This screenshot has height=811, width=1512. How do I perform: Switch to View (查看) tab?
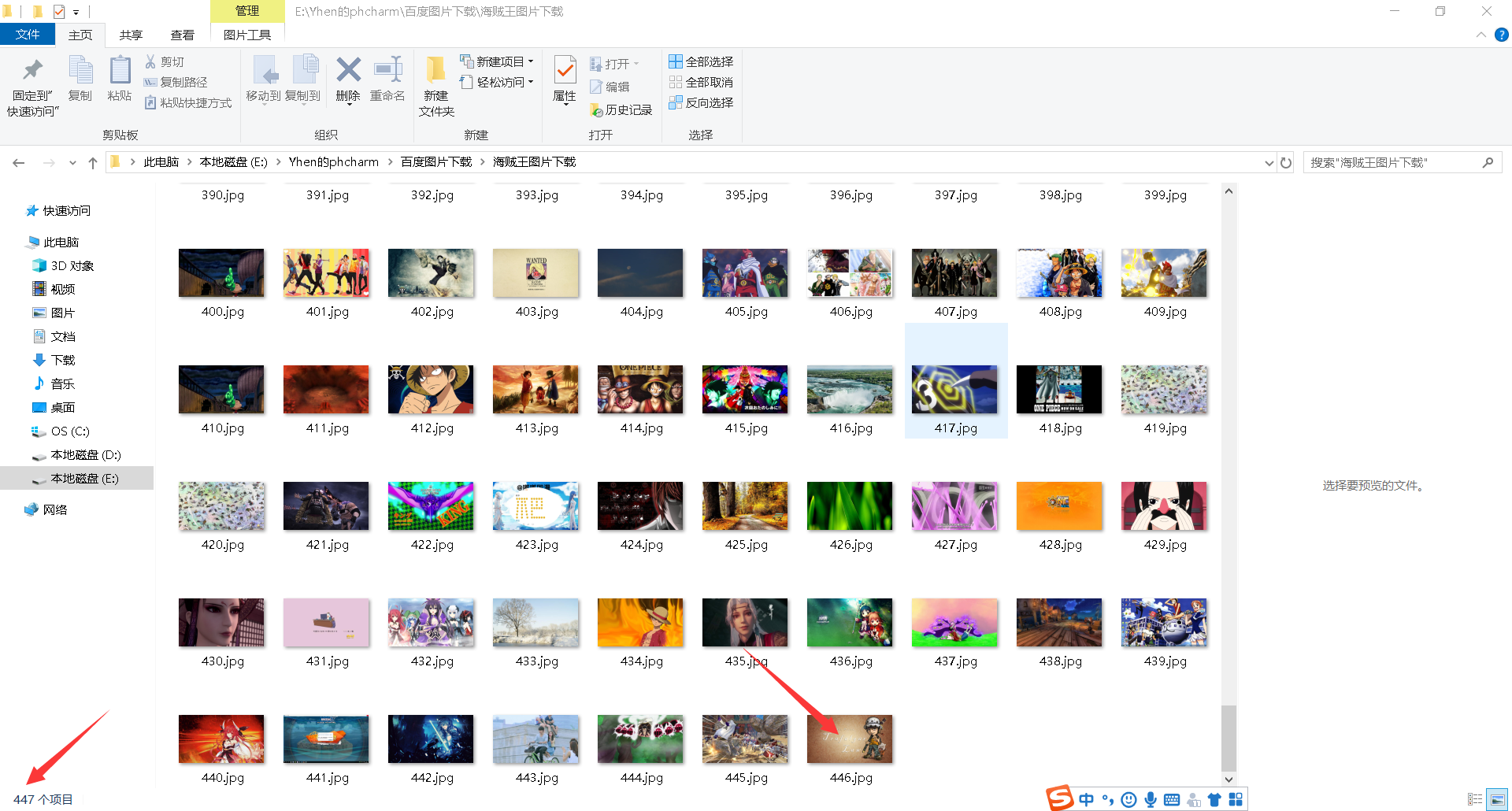tap(183, 35)
